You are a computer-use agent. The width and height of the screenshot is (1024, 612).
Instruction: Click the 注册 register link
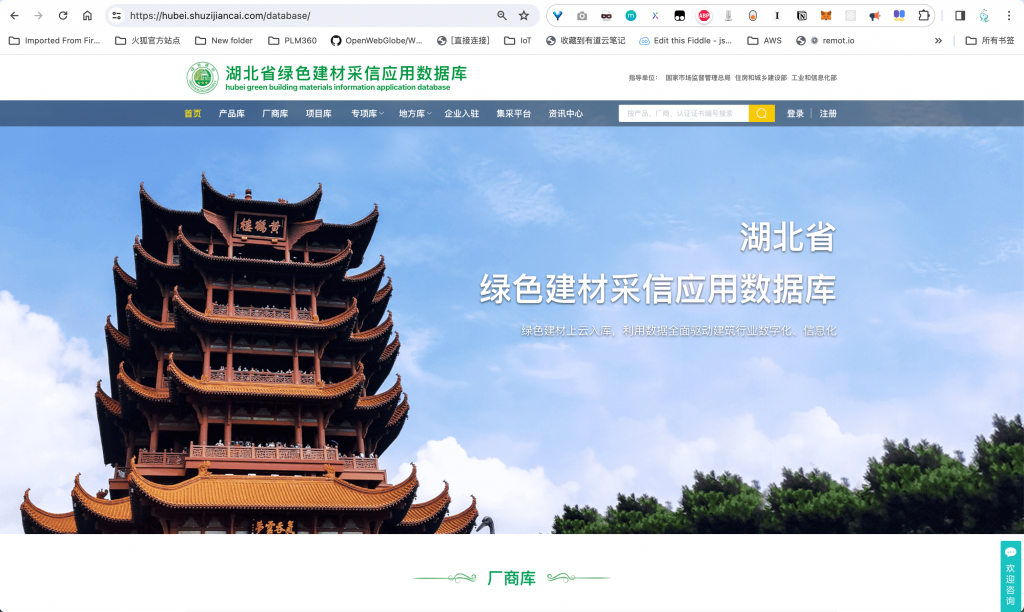coord(828,114)
